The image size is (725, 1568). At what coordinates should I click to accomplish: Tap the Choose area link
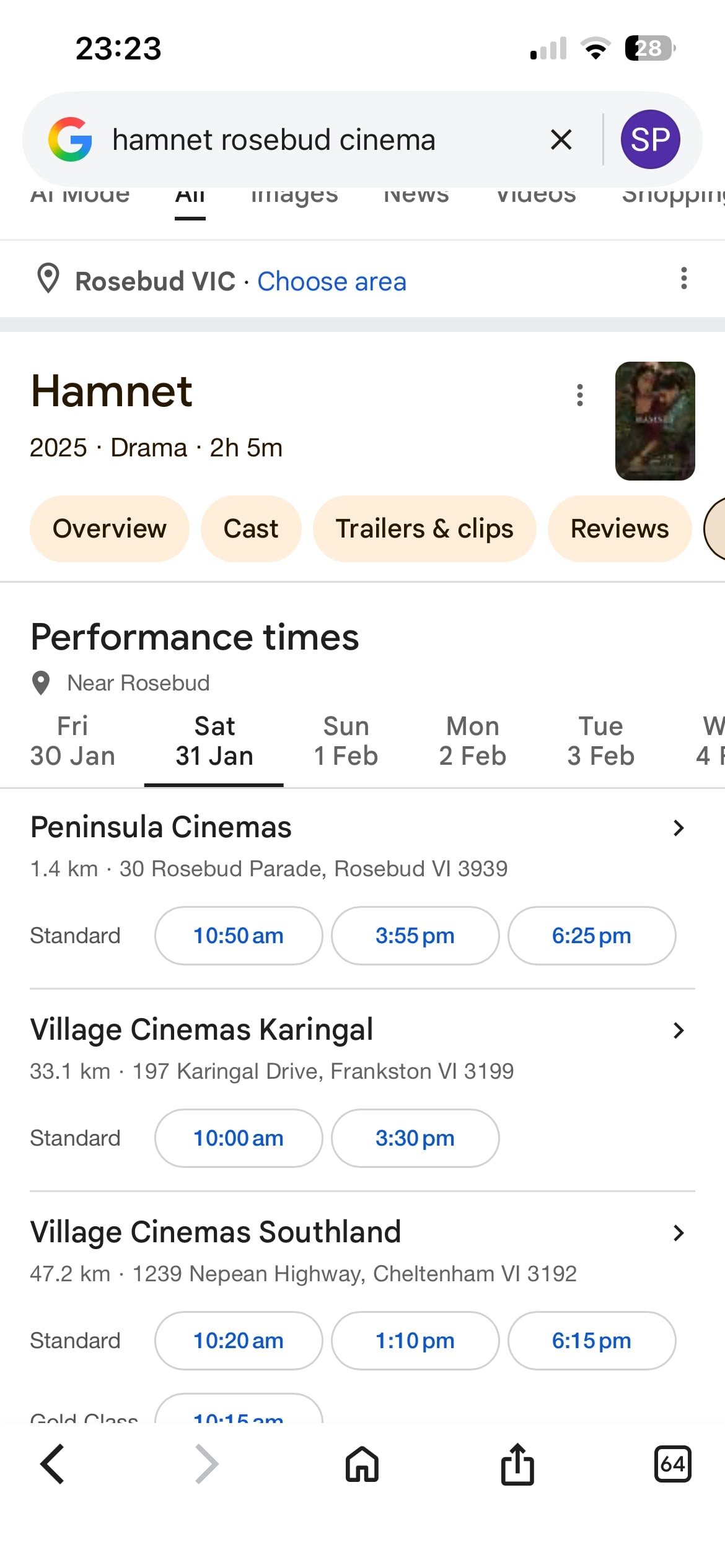[332, 282]
